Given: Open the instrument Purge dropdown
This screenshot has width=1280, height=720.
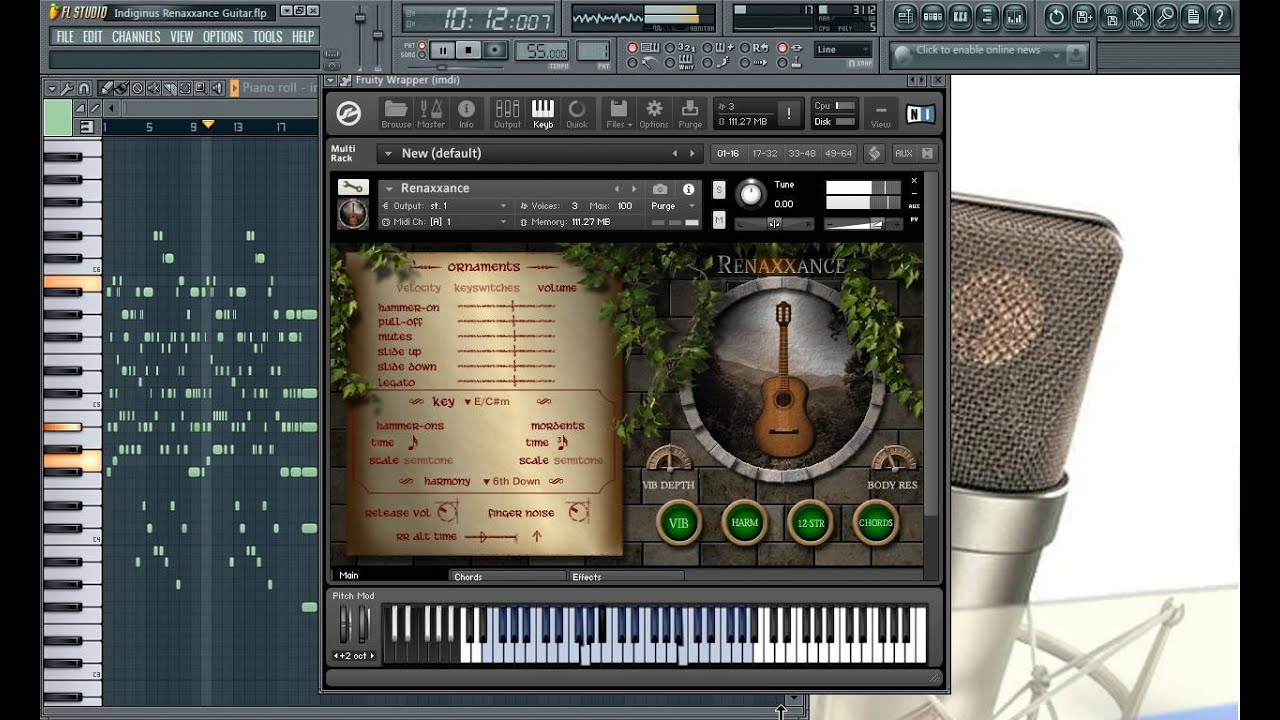Looking at the screenshot, I should pos(693,206).
